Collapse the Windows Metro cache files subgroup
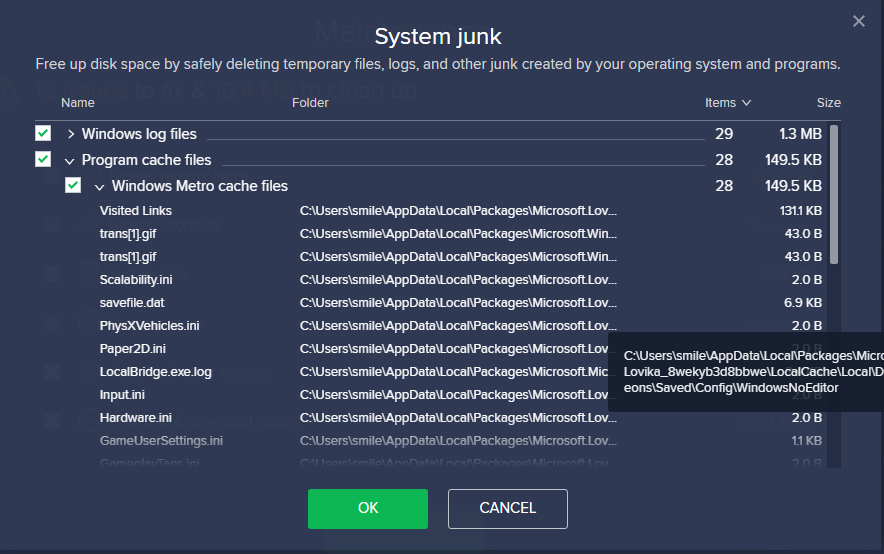Image resolution: width=884 pixels, height=554 pixels. tap(99, 187)
